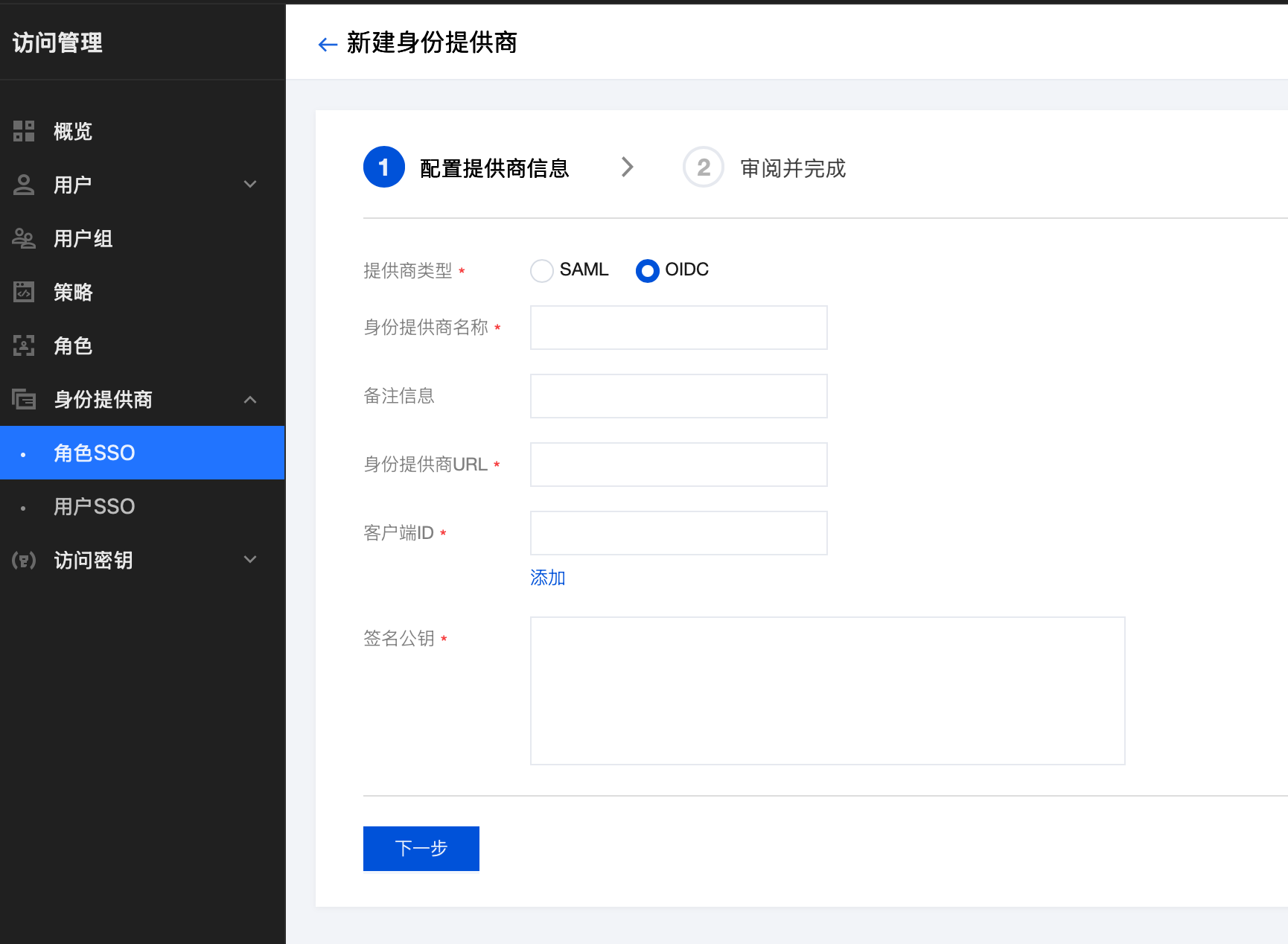Click the 身份提供商URL input field
Viewport: 1288px width, 944px height.
click(x=679, y=465)
